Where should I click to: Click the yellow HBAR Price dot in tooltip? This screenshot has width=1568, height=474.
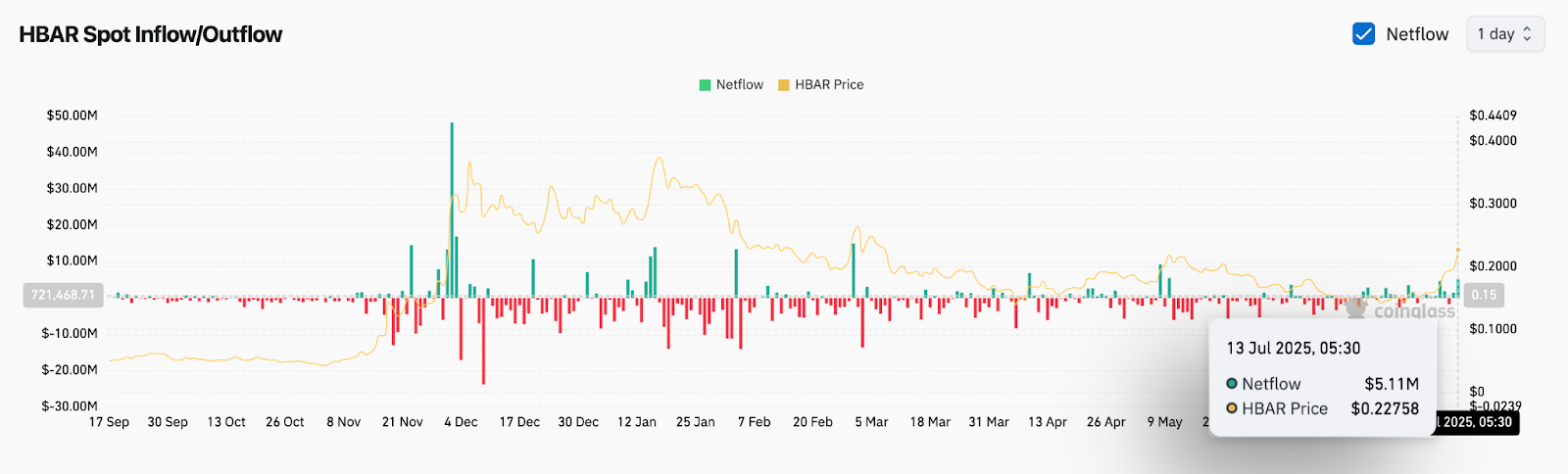[1232, 408]
